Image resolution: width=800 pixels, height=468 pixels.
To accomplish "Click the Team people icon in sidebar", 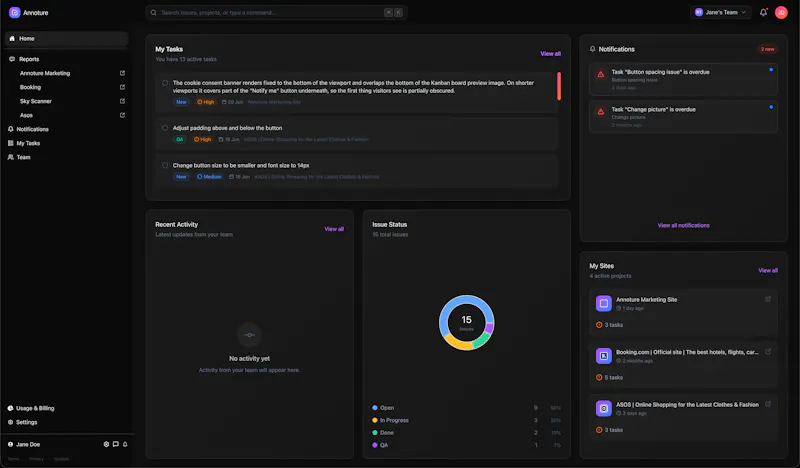I will point(11,157).
